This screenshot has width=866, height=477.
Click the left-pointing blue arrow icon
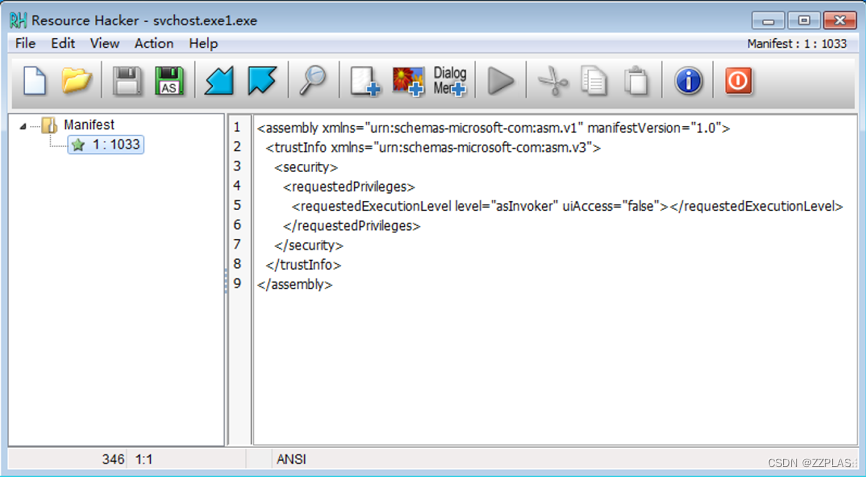[x=219, y=81]
